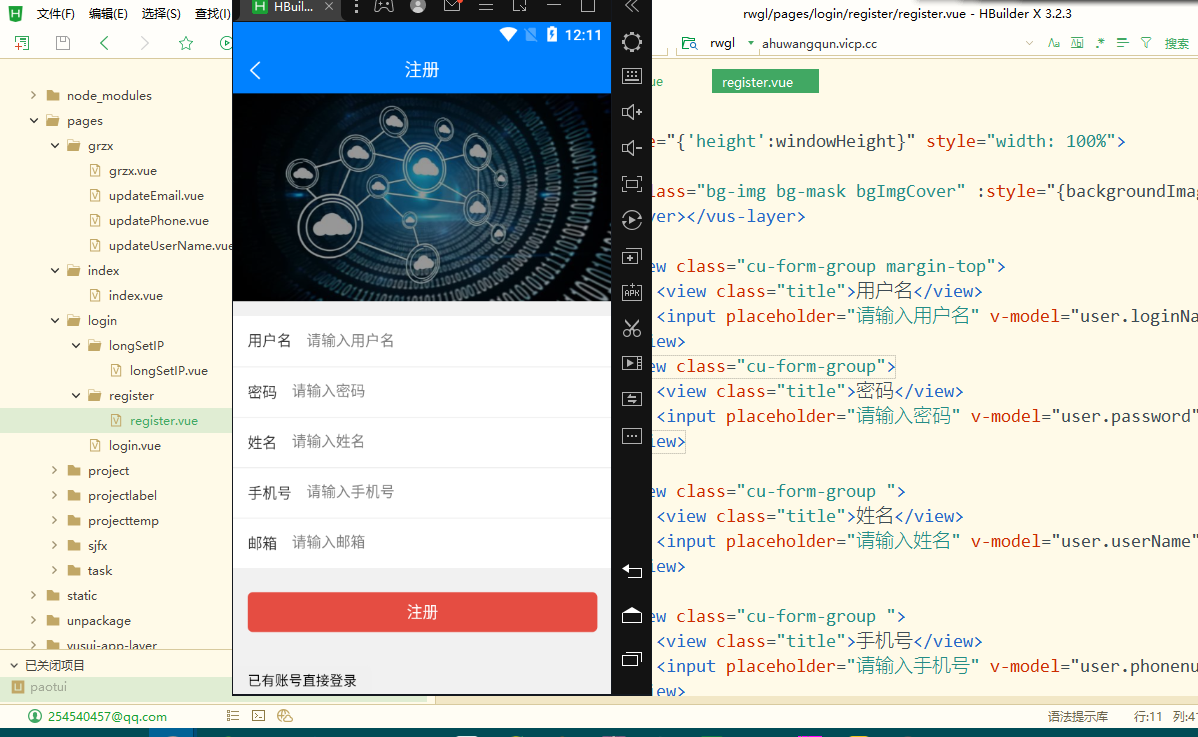The height and width of the screenshot is (737, 1198).
Task: Click the install APK icon in emulator sidebar
Action: 631,292
